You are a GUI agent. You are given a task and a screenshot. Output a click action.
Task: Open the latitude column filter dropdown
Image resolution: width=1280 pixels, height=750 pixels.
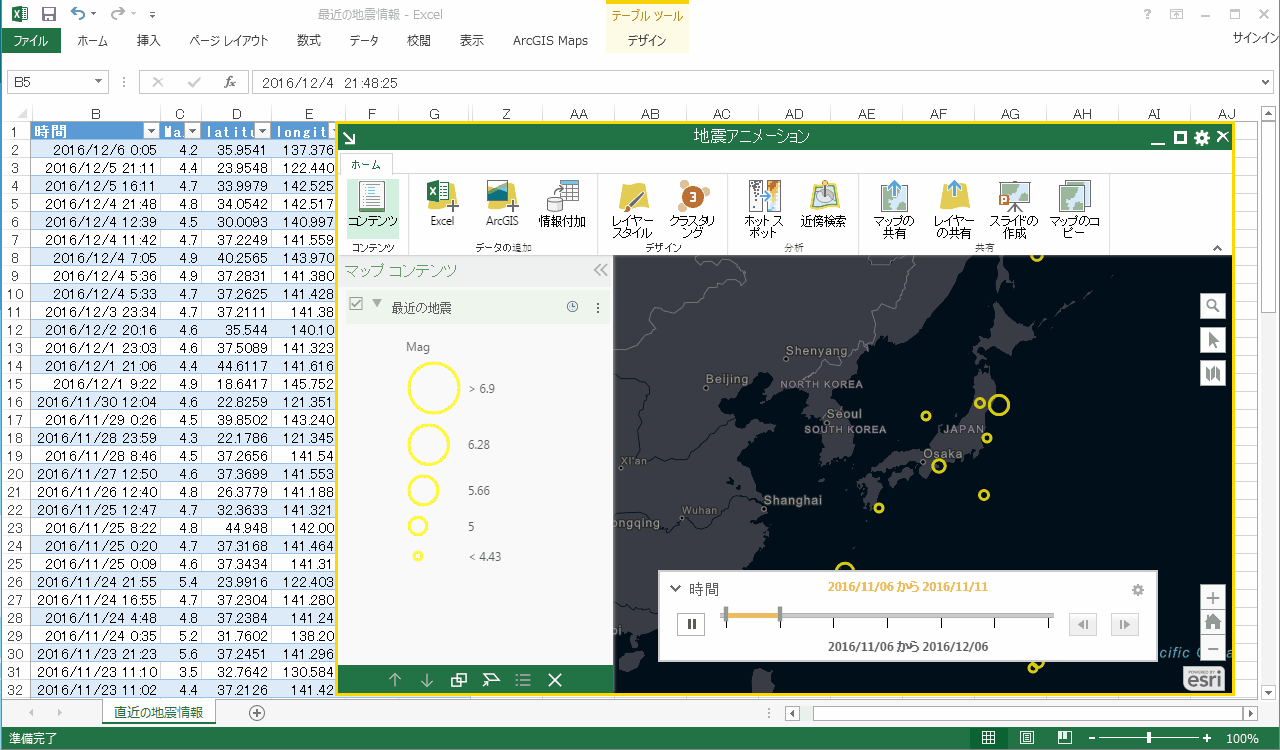pyautogui.click(x=262, y=131)
